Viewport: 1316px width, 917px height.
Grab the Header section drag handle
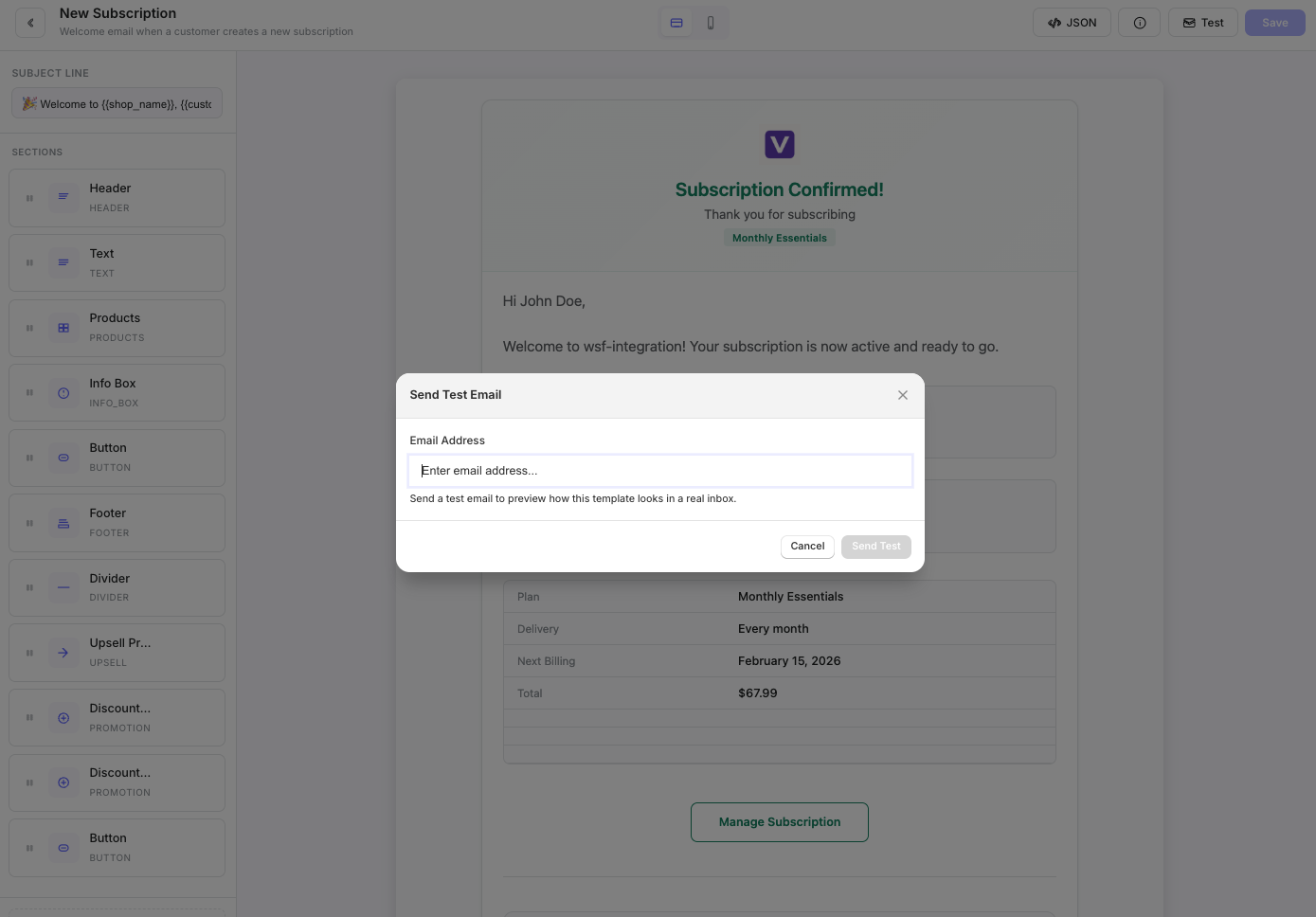tap(29, 198)
